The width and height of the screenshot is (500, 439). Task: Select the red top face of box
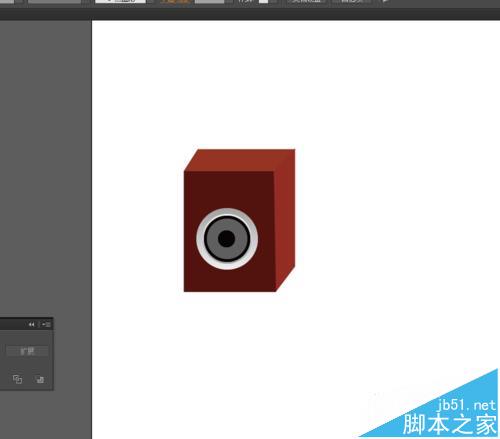click(240, 160)
